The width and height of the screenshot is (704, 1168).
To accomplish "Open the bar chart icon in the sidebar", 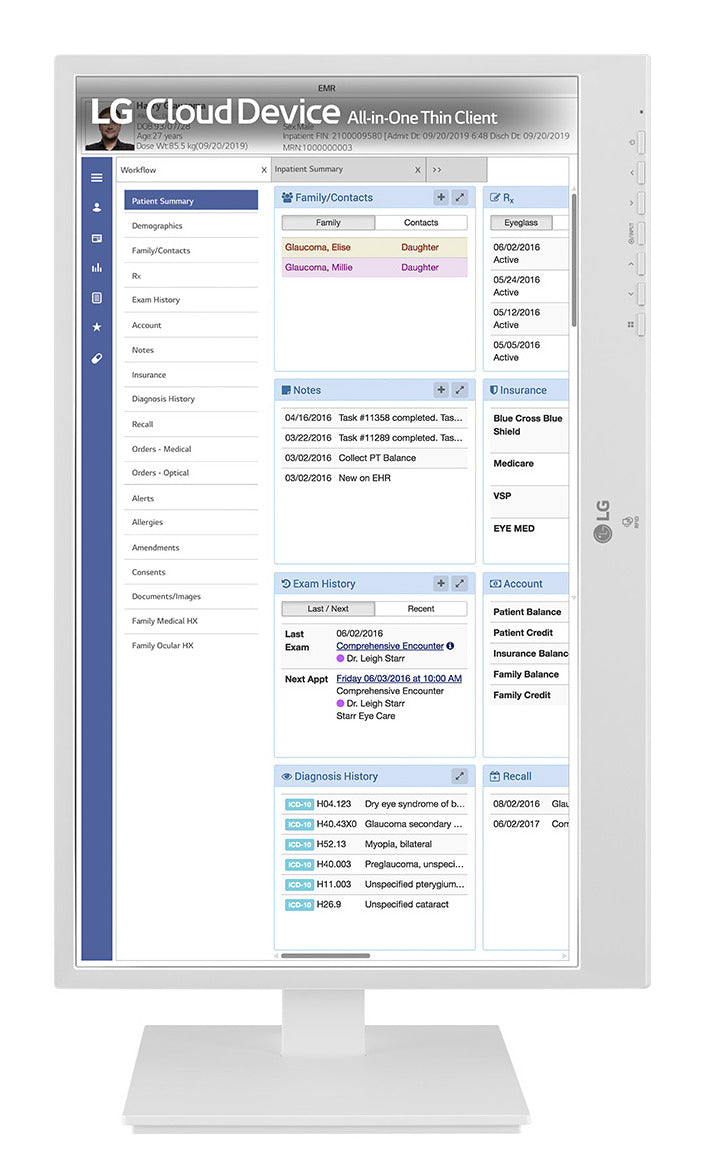I will pyautogui.click(x=97, y=267).
